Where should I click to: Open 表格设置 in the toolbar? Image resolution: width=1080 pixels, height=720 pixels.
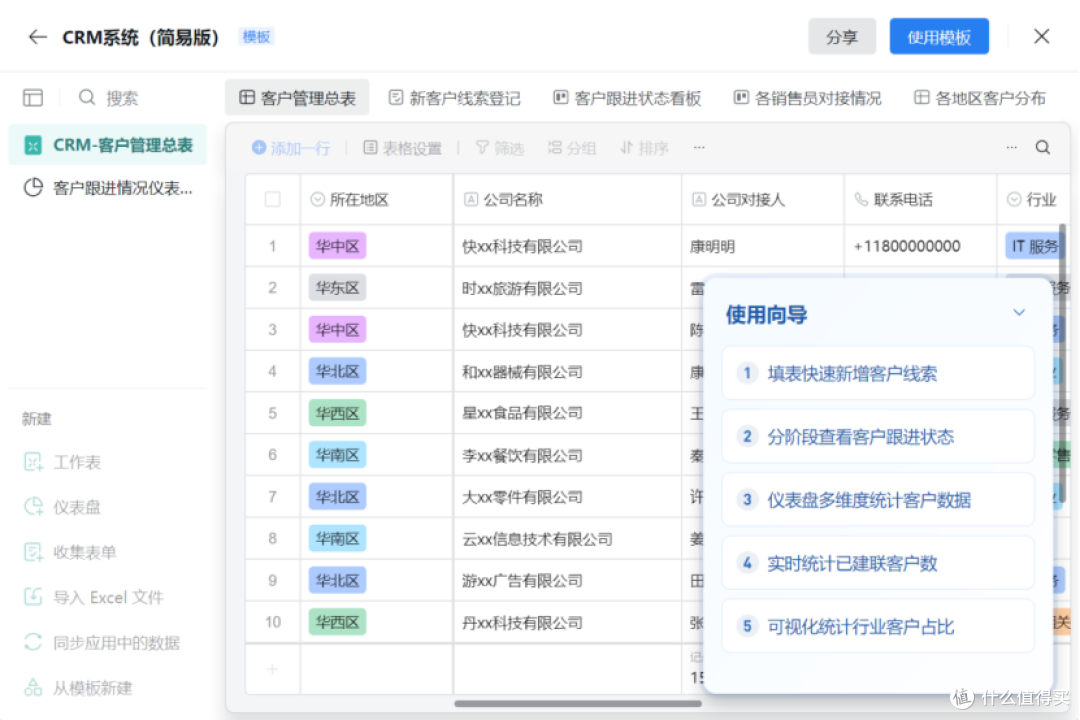click(x=403, y=148)
